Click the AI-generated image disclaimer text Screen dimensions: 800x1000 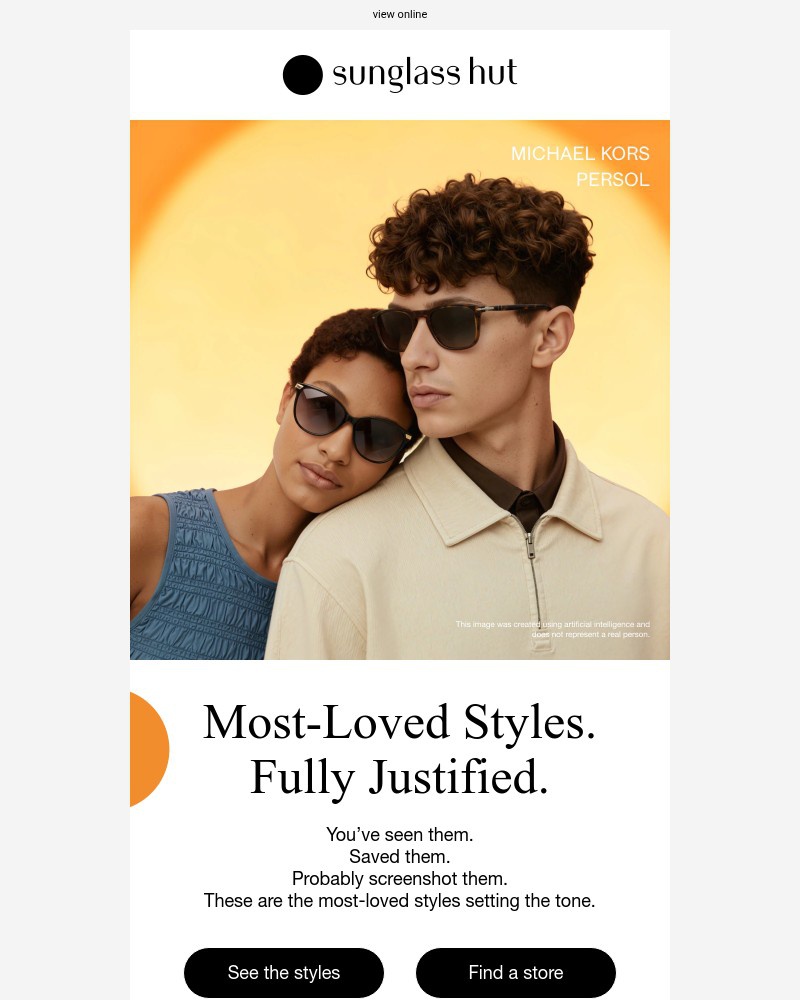[x=552, y=629]
